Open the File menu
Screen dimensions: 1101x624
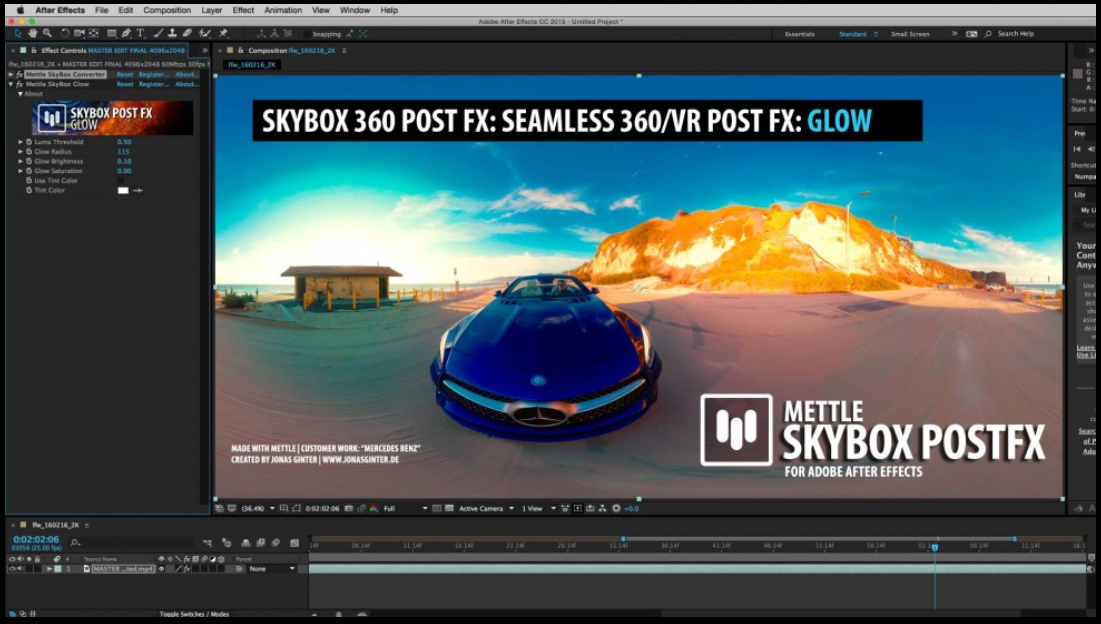[102, 11]
